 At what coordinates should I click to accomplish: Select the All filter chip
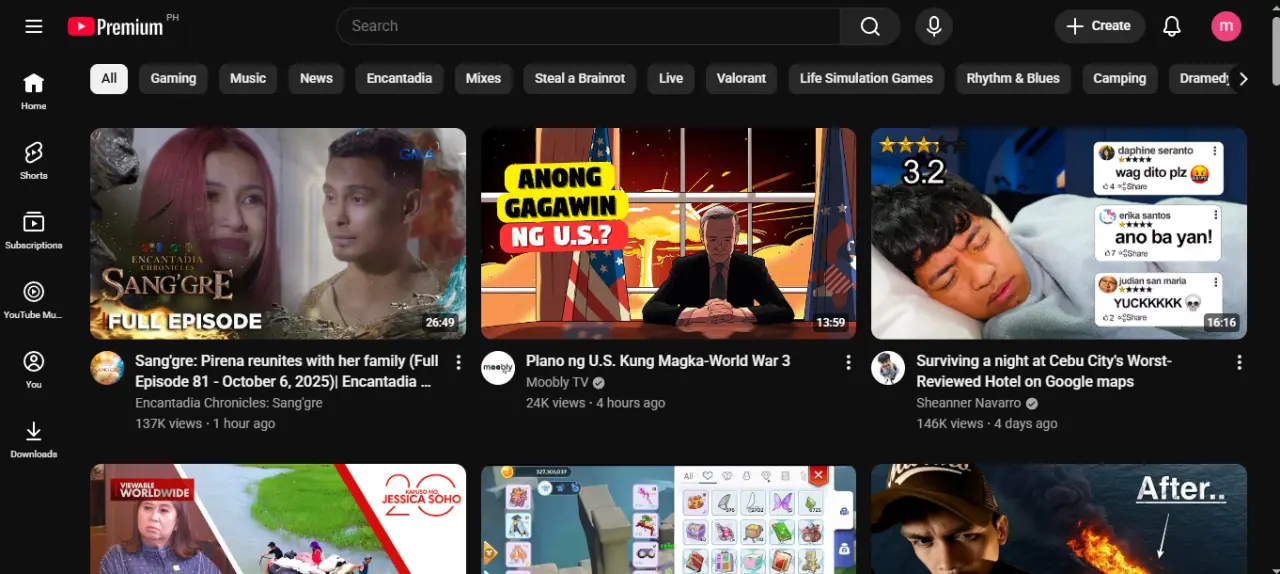(109, 78)
